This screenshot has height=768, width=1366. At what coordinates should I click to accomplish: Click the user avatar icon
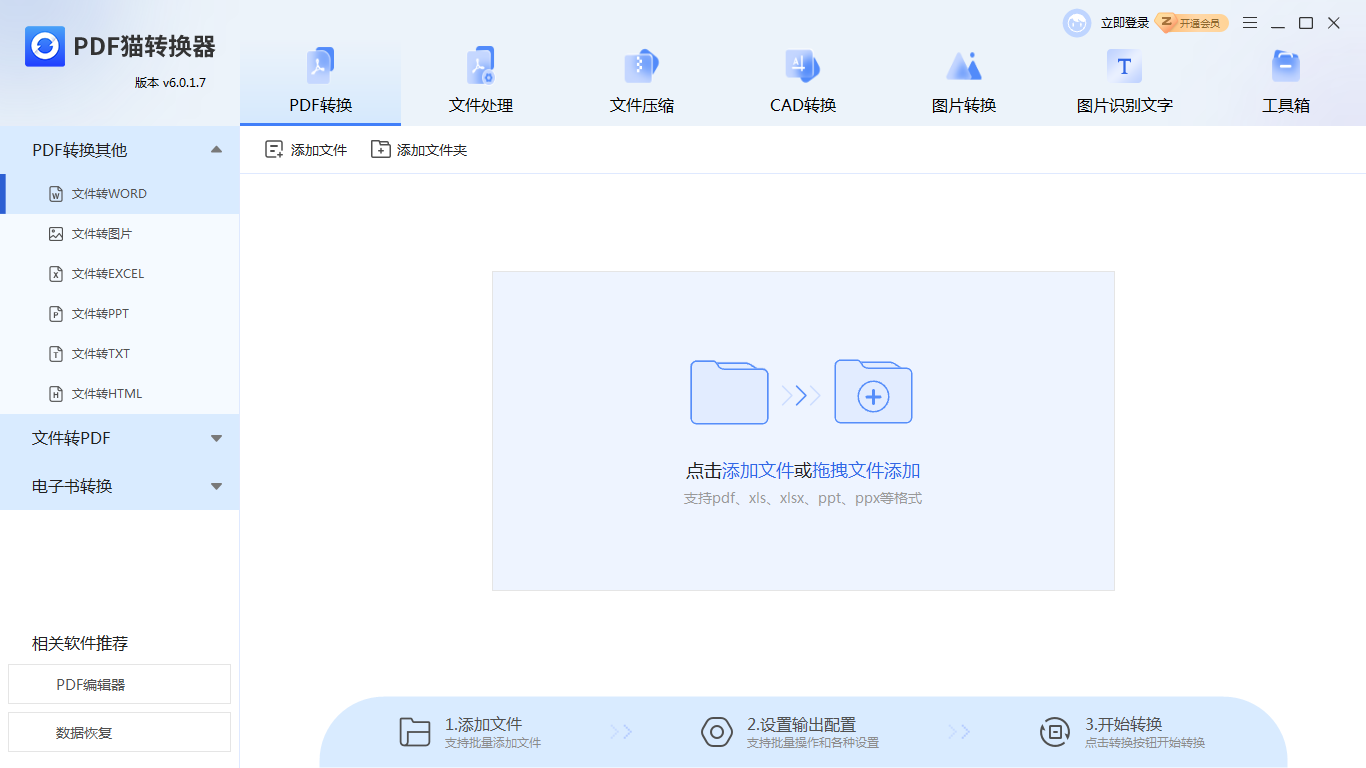(x=1077, y=23)
